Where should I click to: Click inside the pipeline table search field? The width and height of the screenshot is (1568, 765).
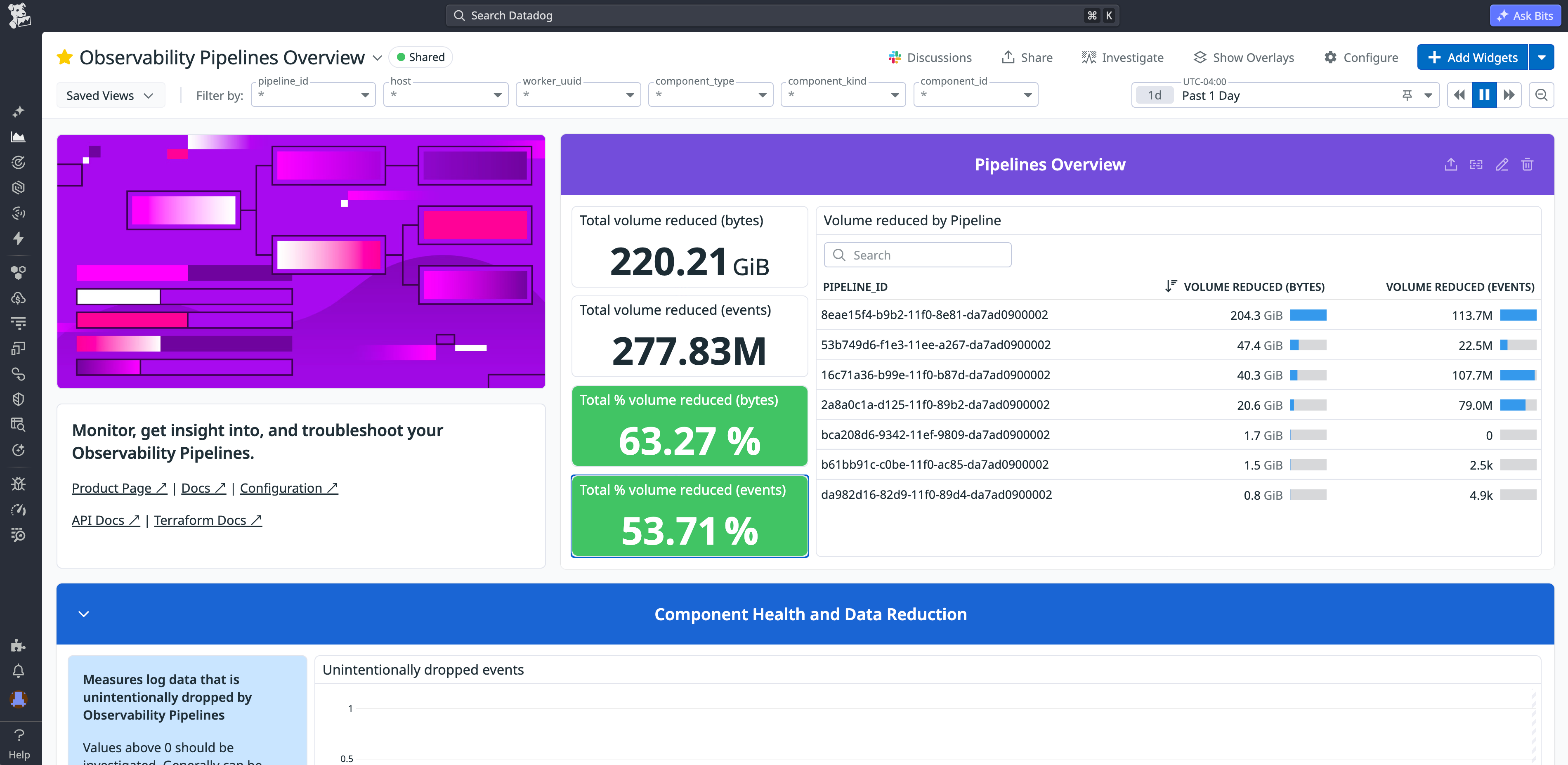tap(917, 255)
